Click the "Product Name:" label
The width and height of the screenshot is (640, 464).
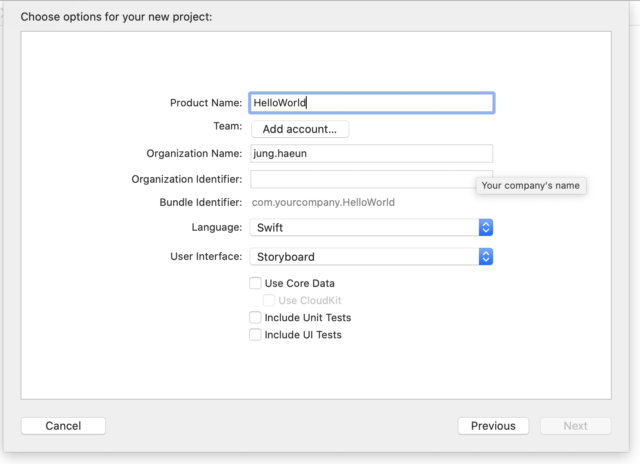click(x=206, y=103)
